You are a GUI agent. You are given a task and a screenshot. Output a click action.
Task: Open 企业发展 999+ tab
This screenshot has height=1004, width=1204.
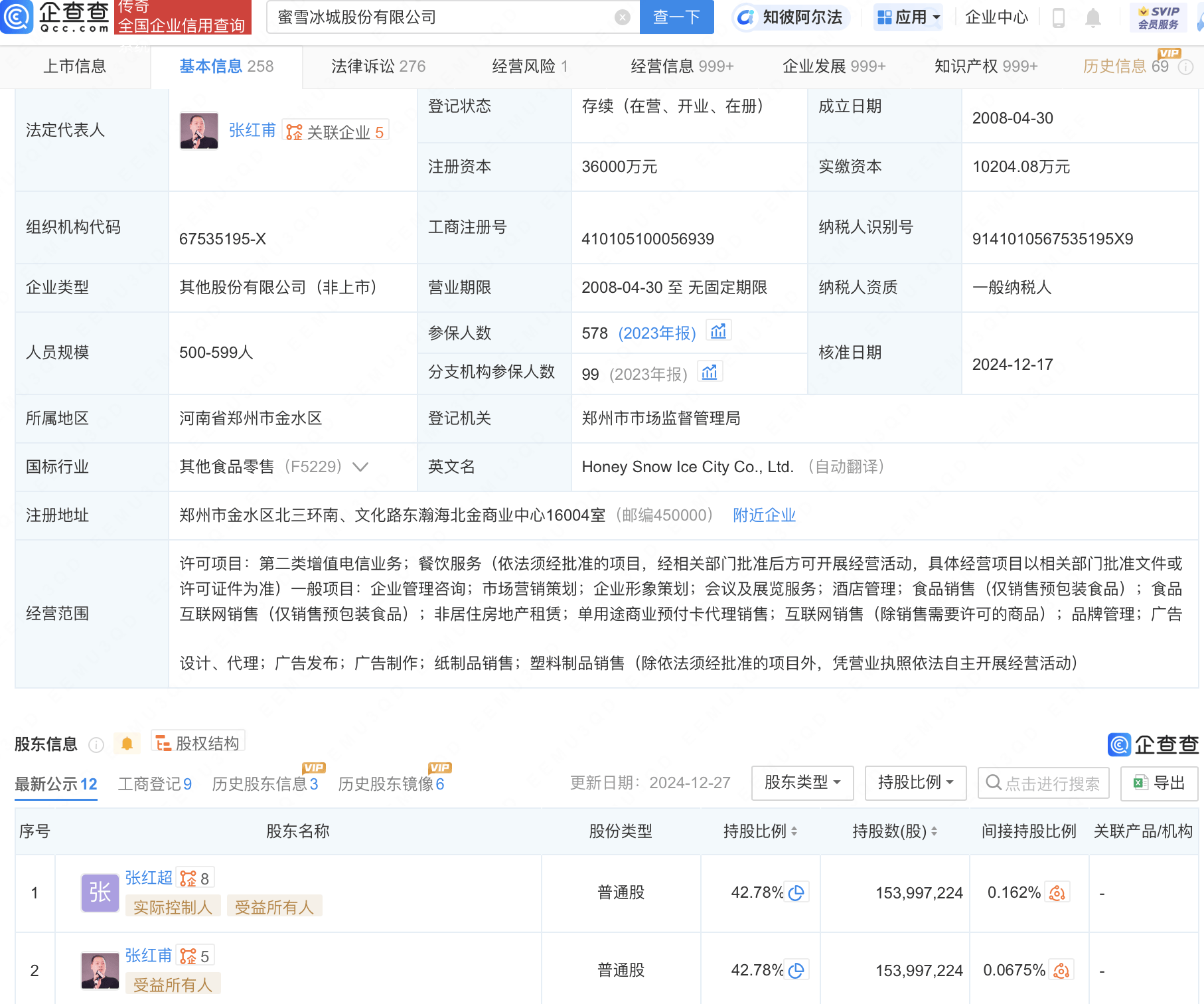click(x=834, y=66)
